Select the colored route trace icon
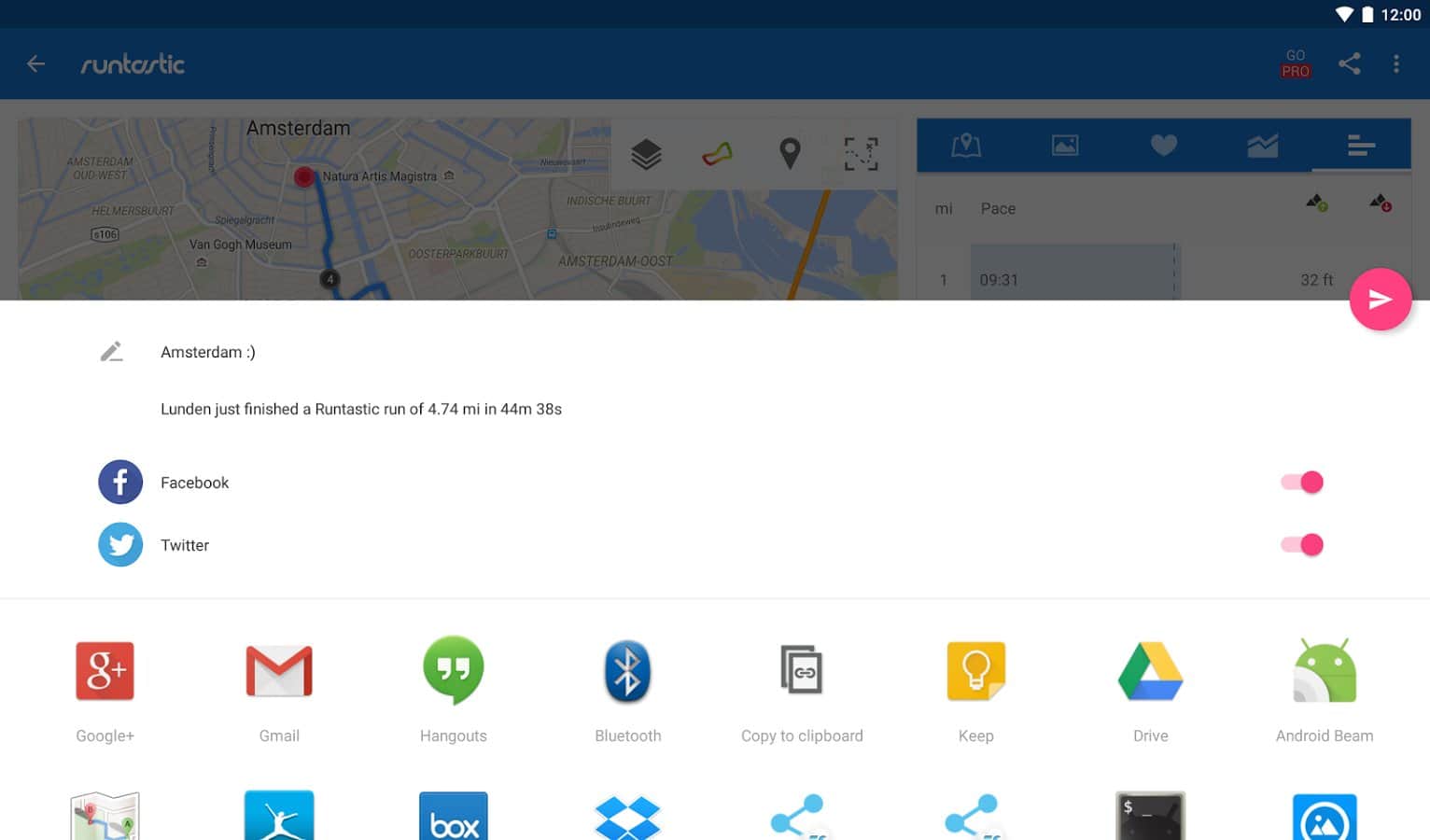 coord(718,153)
